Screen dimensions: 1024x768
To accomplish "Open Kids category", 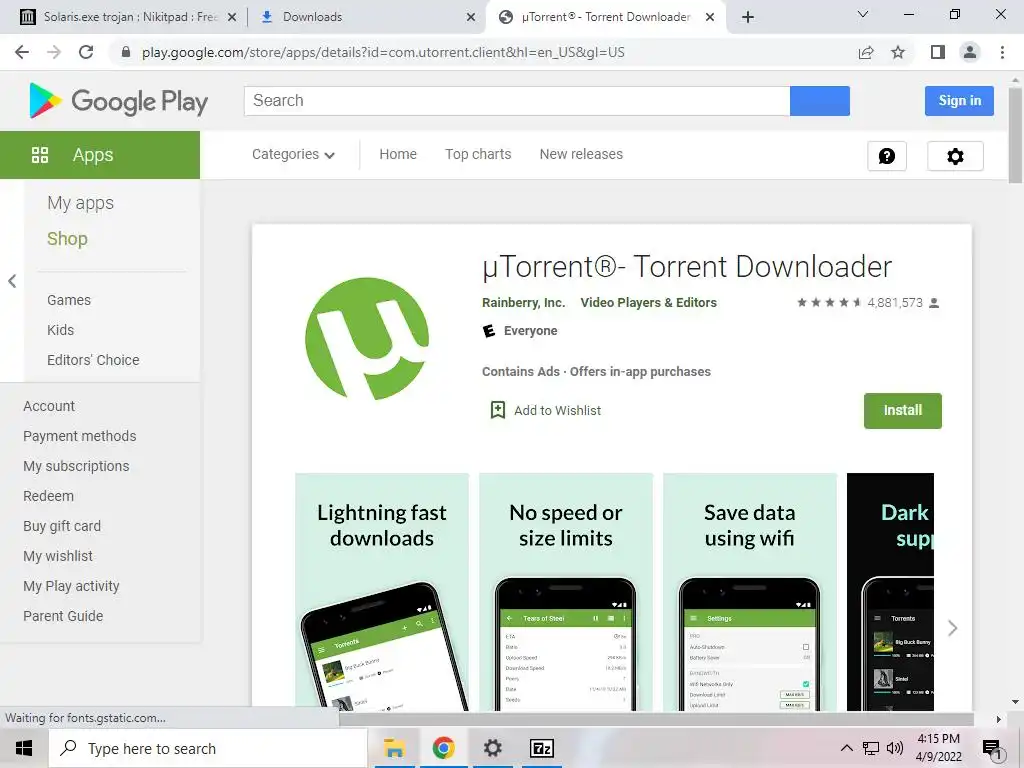I will (x=60, y=330).
